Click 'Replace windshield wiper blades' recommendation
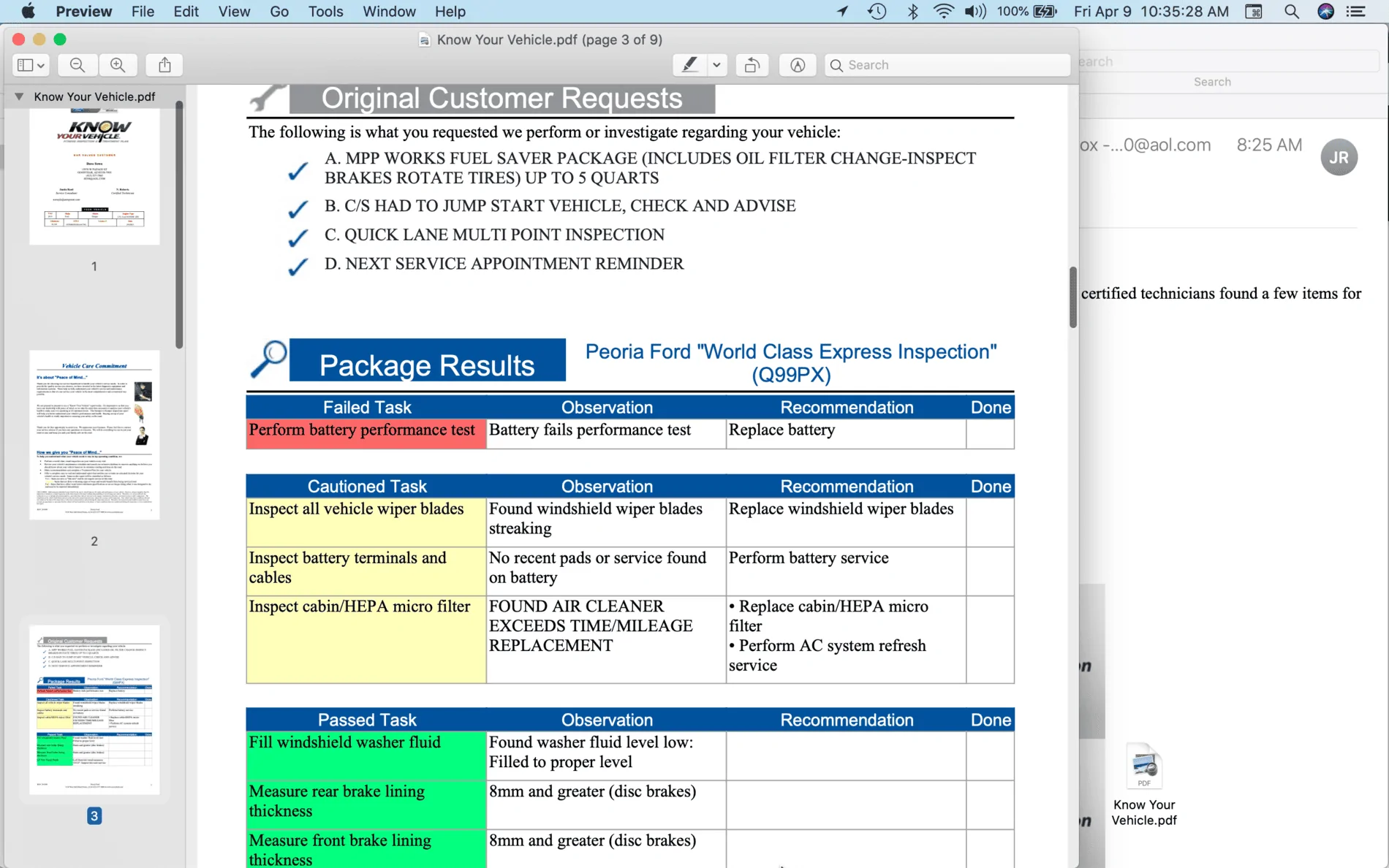 click(841, 509)
